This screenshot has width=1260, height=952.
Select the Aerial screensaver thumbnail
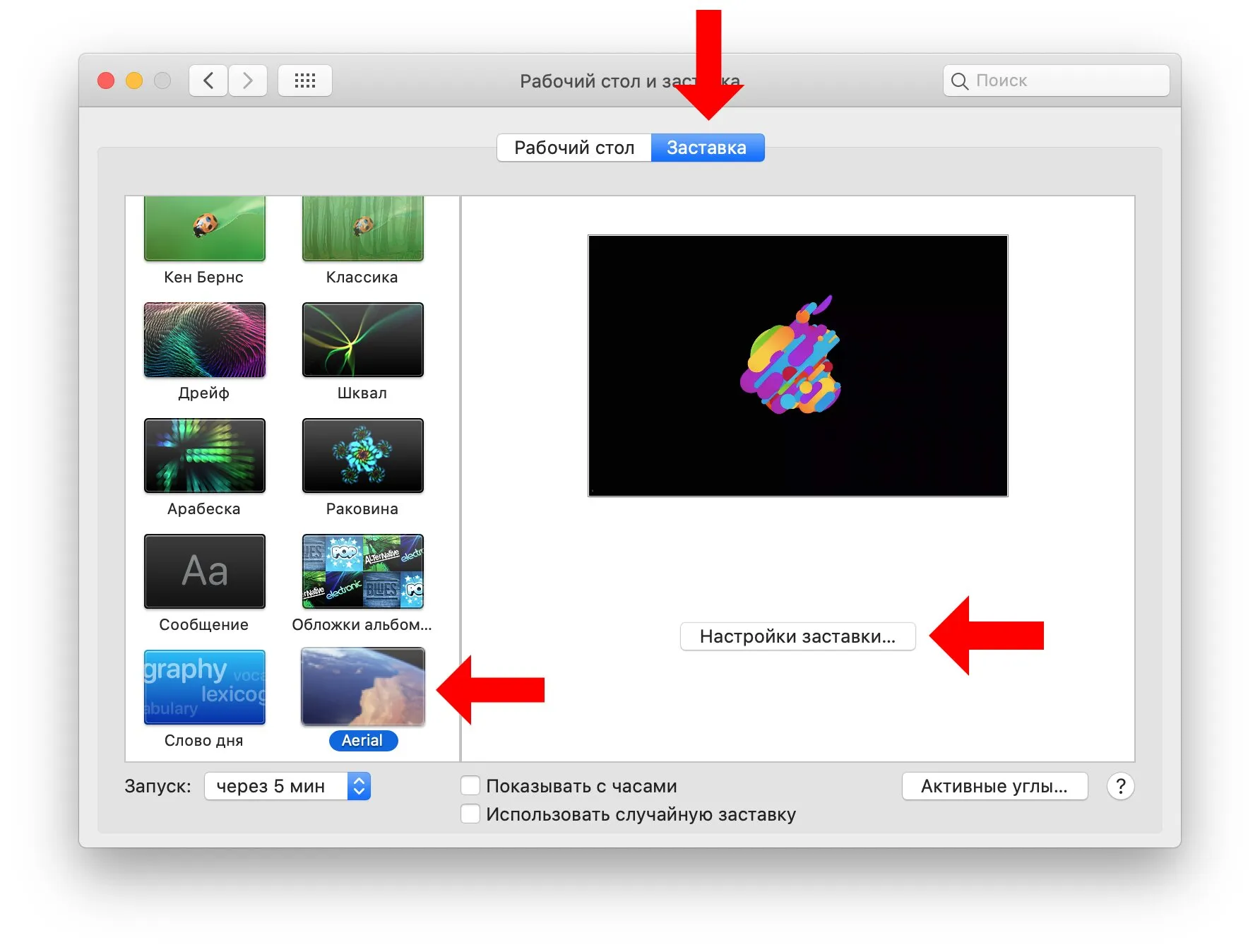click(363, 687)
